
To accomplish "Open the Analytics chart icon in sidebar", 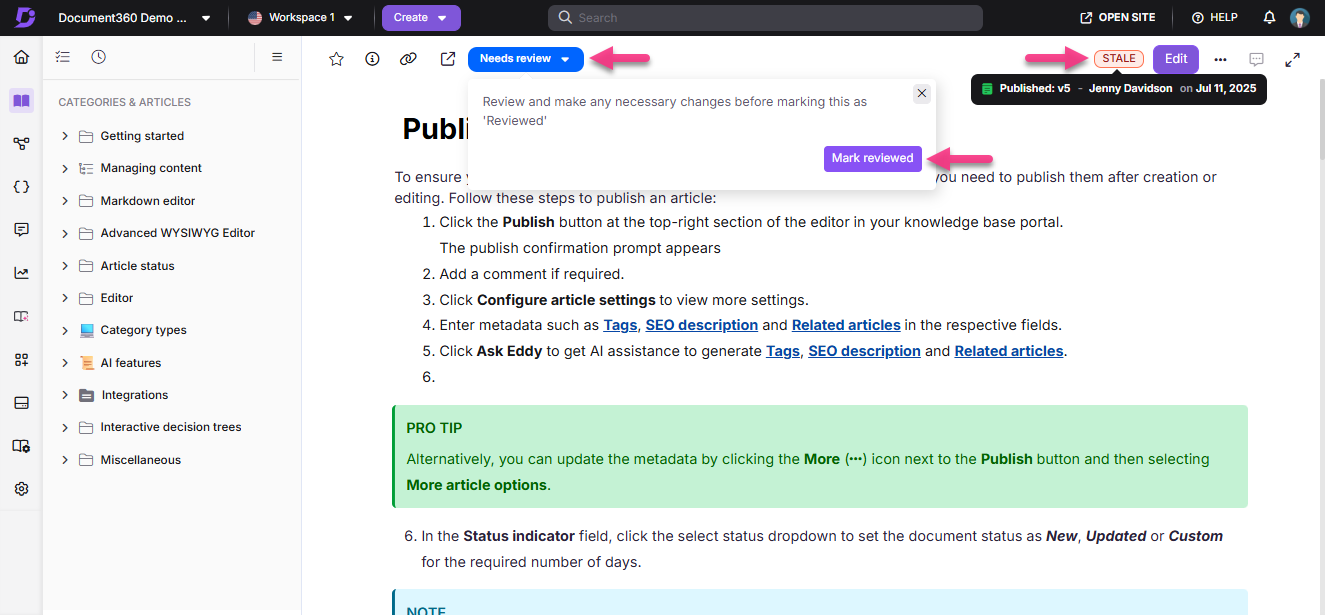I will click(20, 272).
